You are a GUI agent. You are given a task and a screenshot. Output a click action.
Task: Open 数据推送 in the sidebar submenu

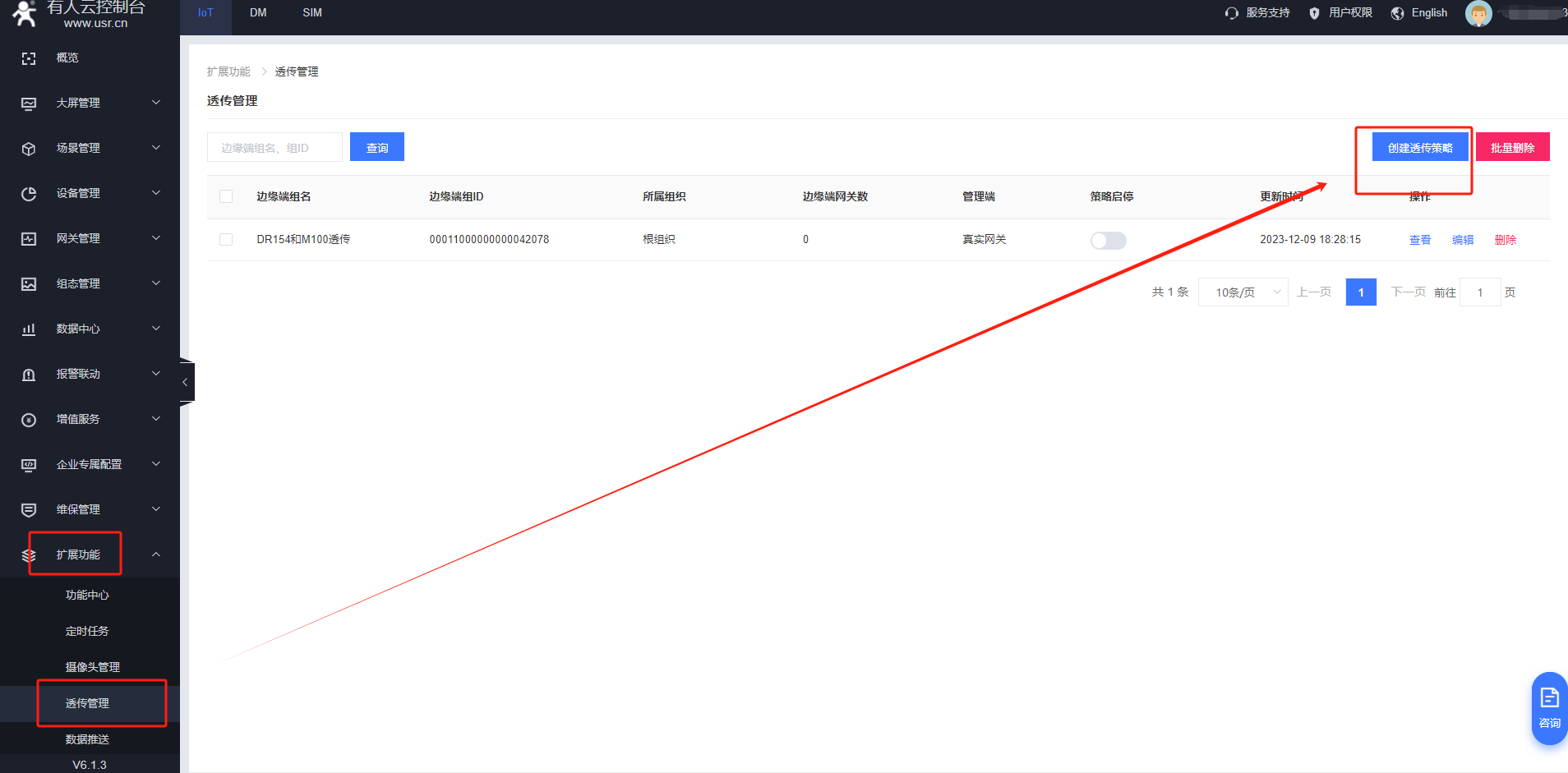coord(87,739)
